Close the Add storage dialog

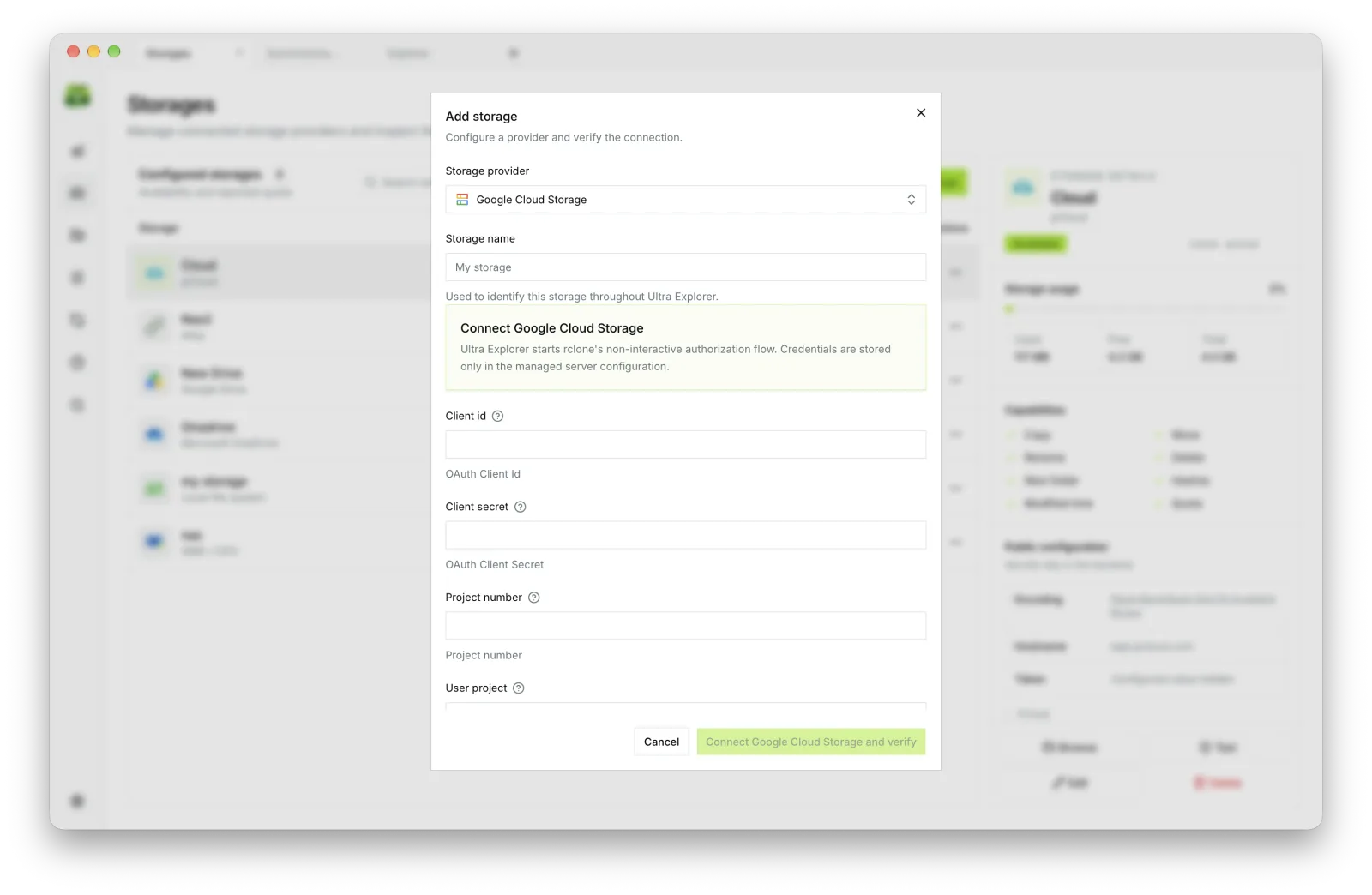point(920,113)
